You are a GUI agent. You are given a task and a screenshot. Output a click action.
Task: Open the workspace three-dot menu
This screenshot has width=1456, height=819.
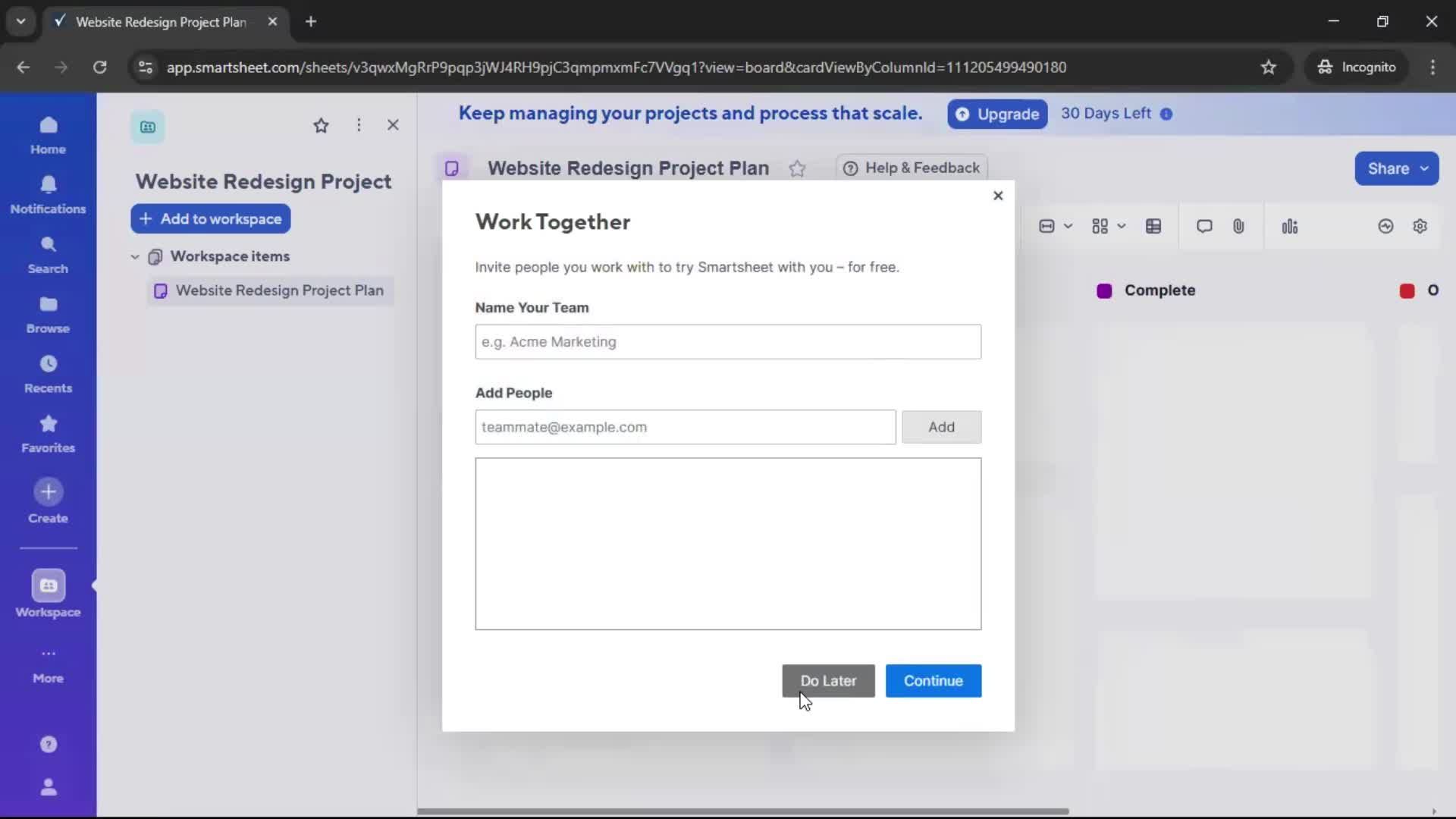(x=359, y=125)
